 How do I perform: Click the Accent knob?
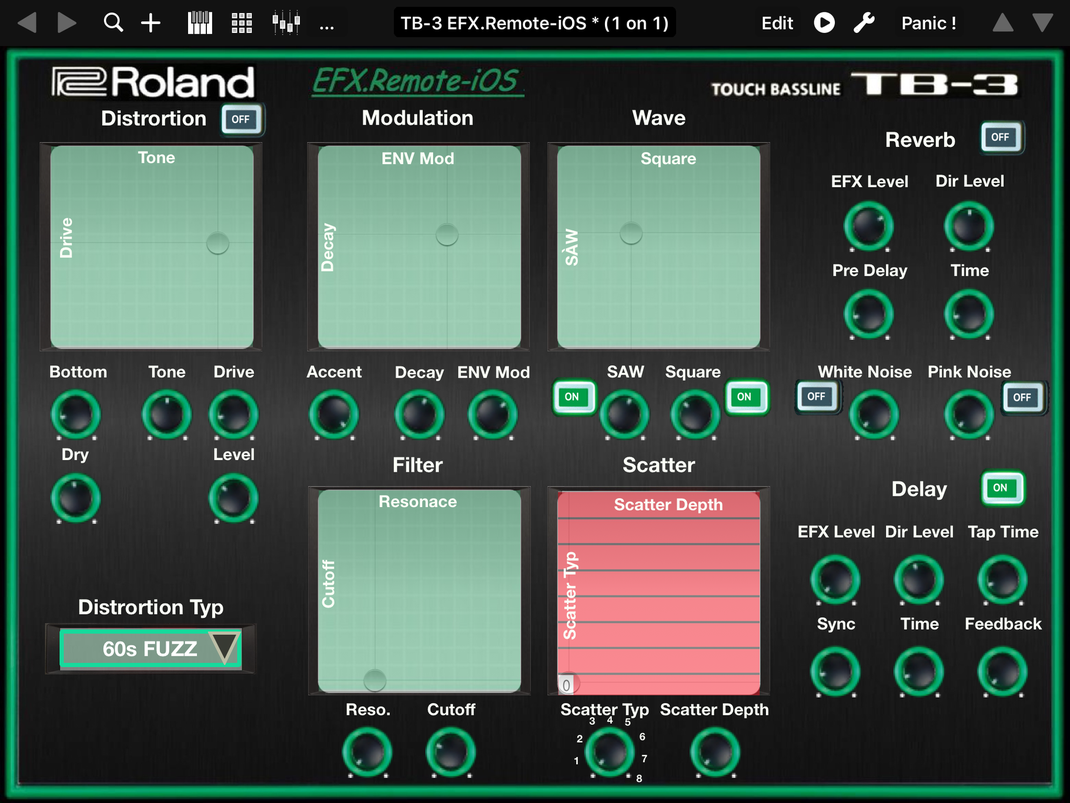334,414
